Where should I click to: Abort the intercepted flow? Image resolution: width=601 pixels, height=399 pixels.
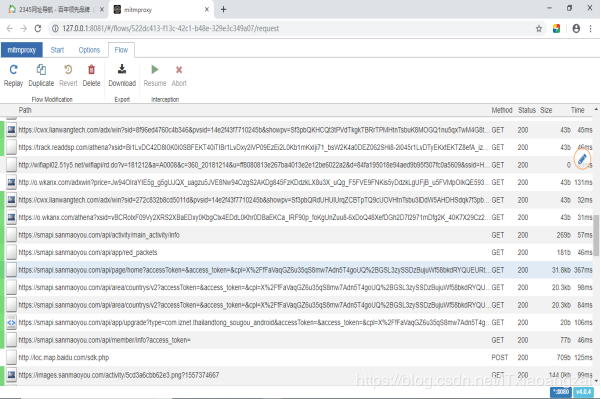click(179, 70)
